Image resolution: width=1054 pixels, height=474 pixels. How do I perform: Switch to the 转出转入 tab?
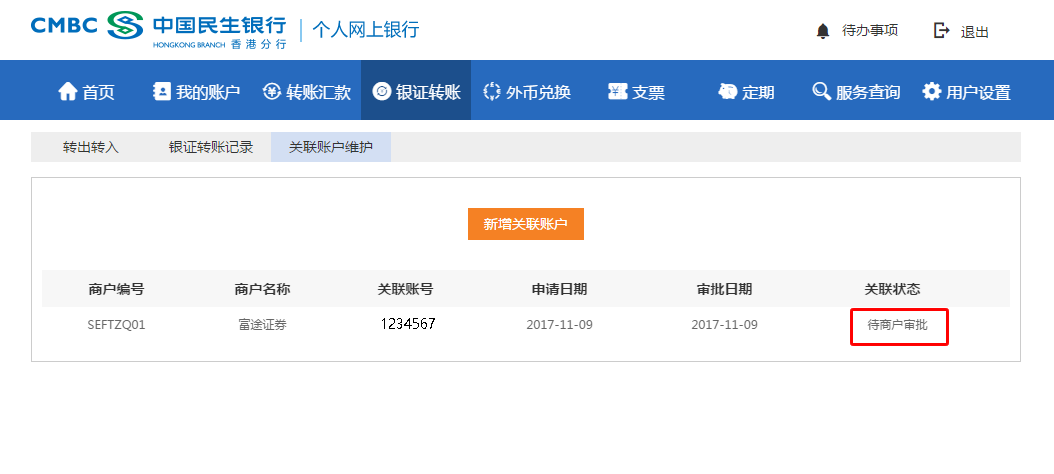[91, 147]
